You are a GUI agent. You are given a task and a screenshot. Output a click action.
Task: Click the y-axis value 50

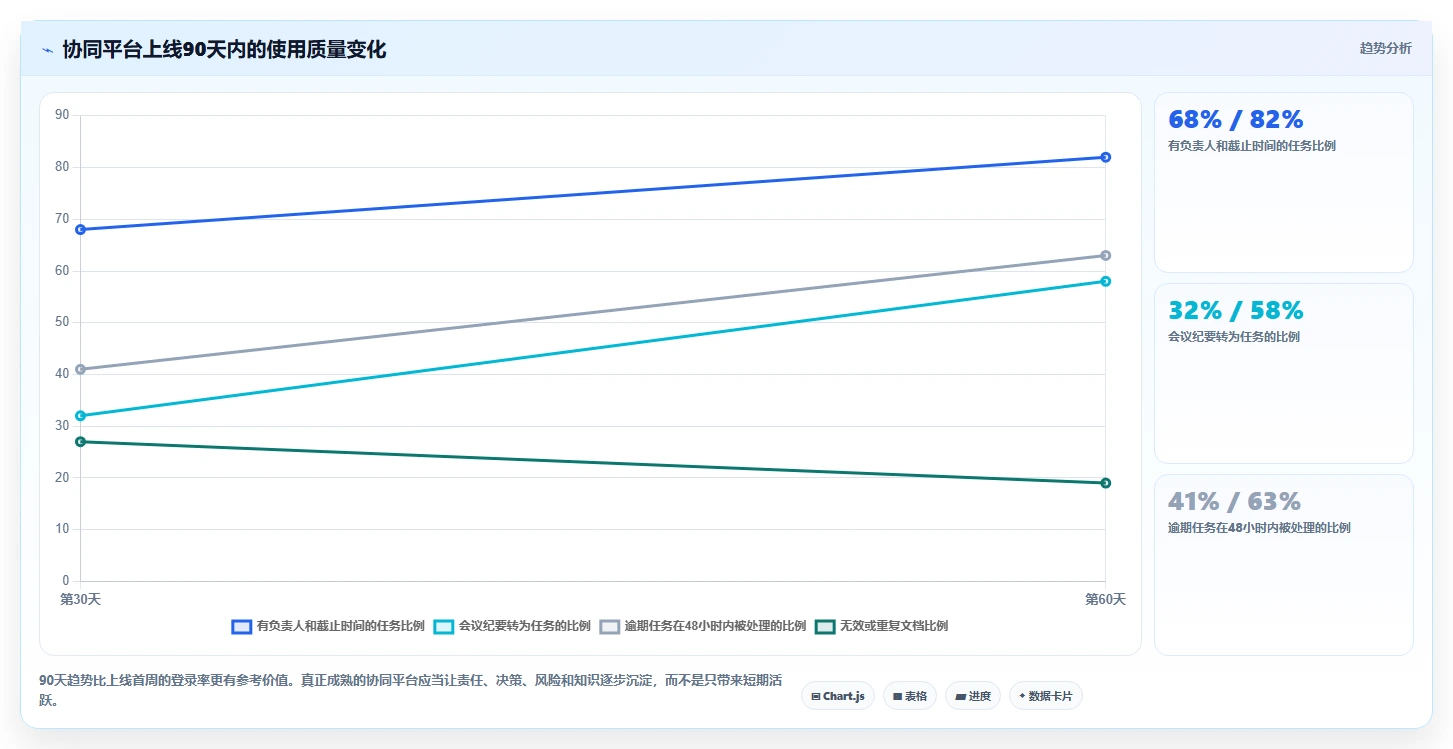pos(62,322)
